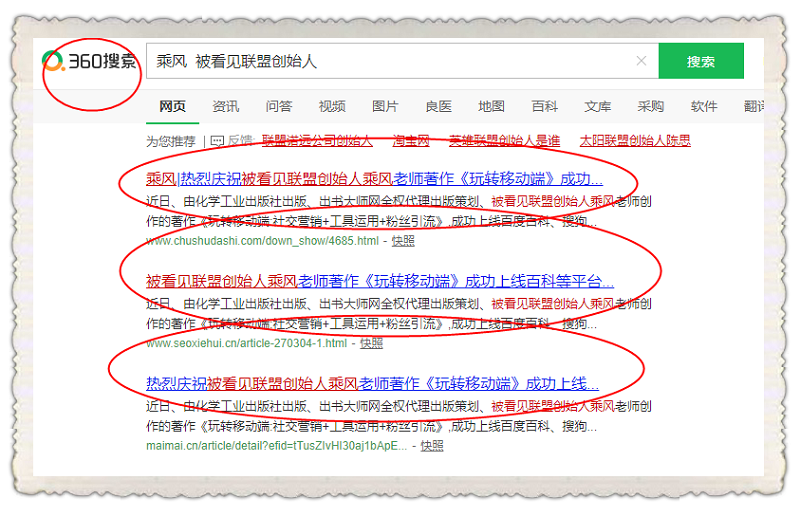Image resolution: width=800 pixels, height=517 pixels.
Task: Click the 反馈 feedback icon
Action: (x=218, y=141)
